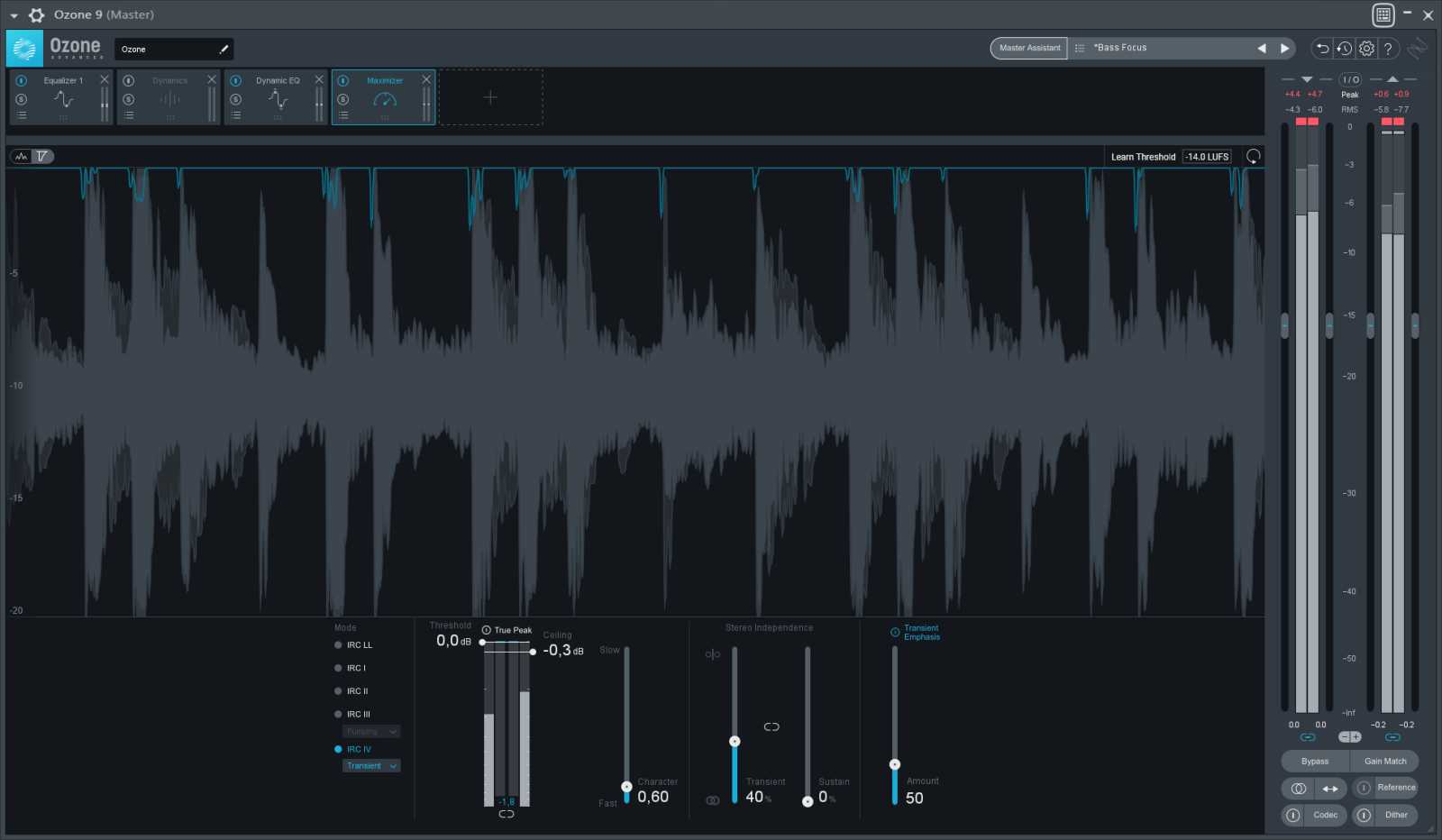Open the IRC IV Transient style dropdown
This screenshot has height=840, width=1442.
coord(371,766)
